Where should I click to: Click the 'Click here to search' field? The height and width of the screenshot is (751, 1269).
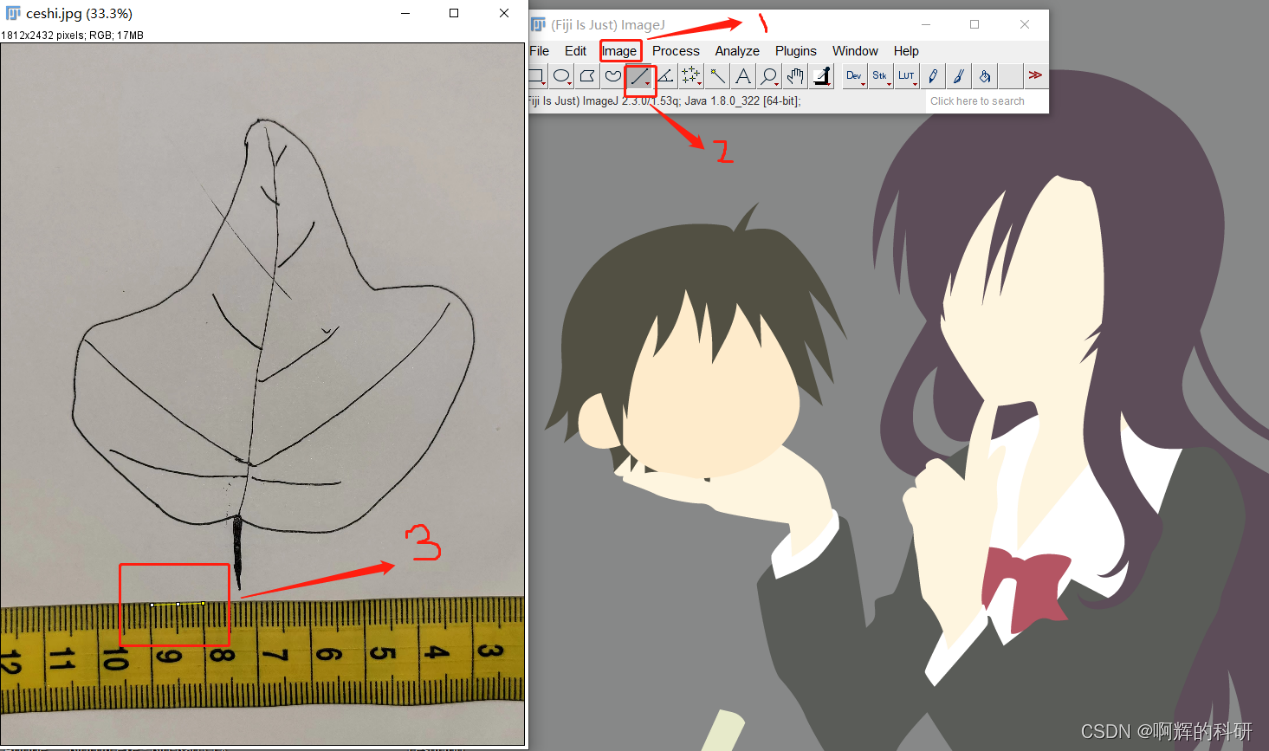click(x=986, y=101)
